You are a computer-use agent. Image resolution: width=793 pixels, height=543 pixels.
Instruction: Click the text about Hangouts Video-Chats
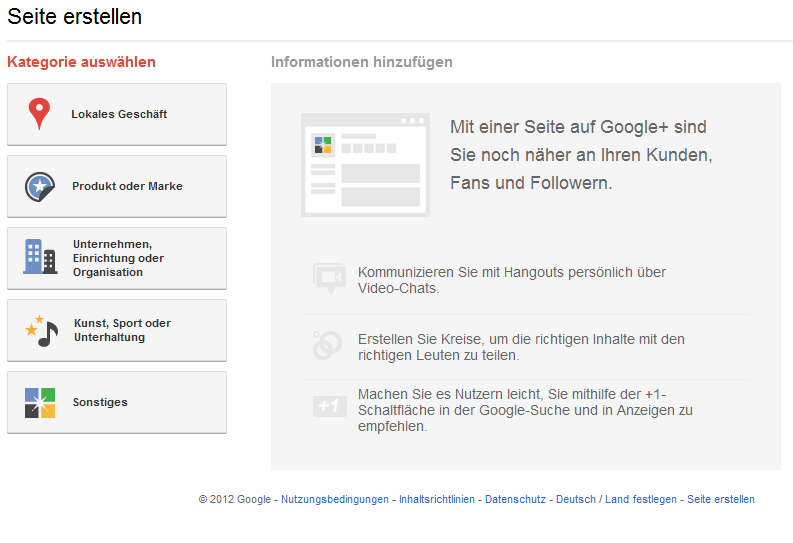pyautogui.click(x=512, y=280)
